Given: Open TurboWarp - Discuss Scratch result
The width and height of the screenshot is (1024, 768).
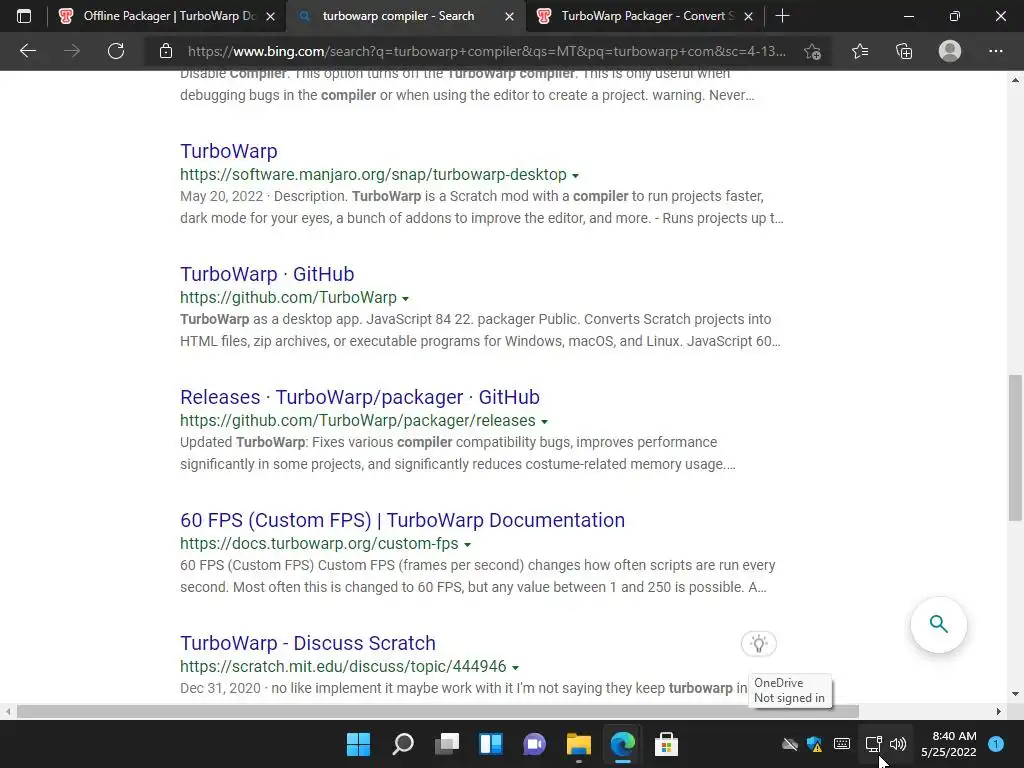Looking at the screenshot, I should tap(308, 643).
